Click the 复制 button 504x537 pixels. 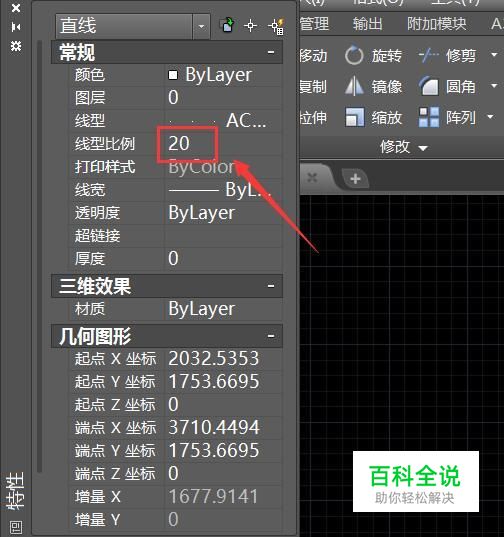(313, 86)
